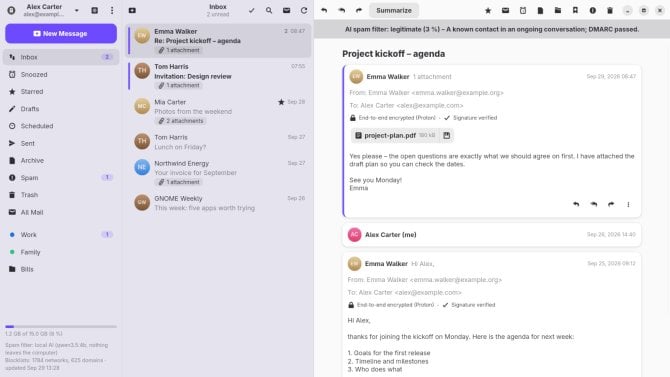Viewport: 670px width, 377px height.
Task: Click the storage usage progress bar
Action: pyautogui.click(x=61, y=327)
